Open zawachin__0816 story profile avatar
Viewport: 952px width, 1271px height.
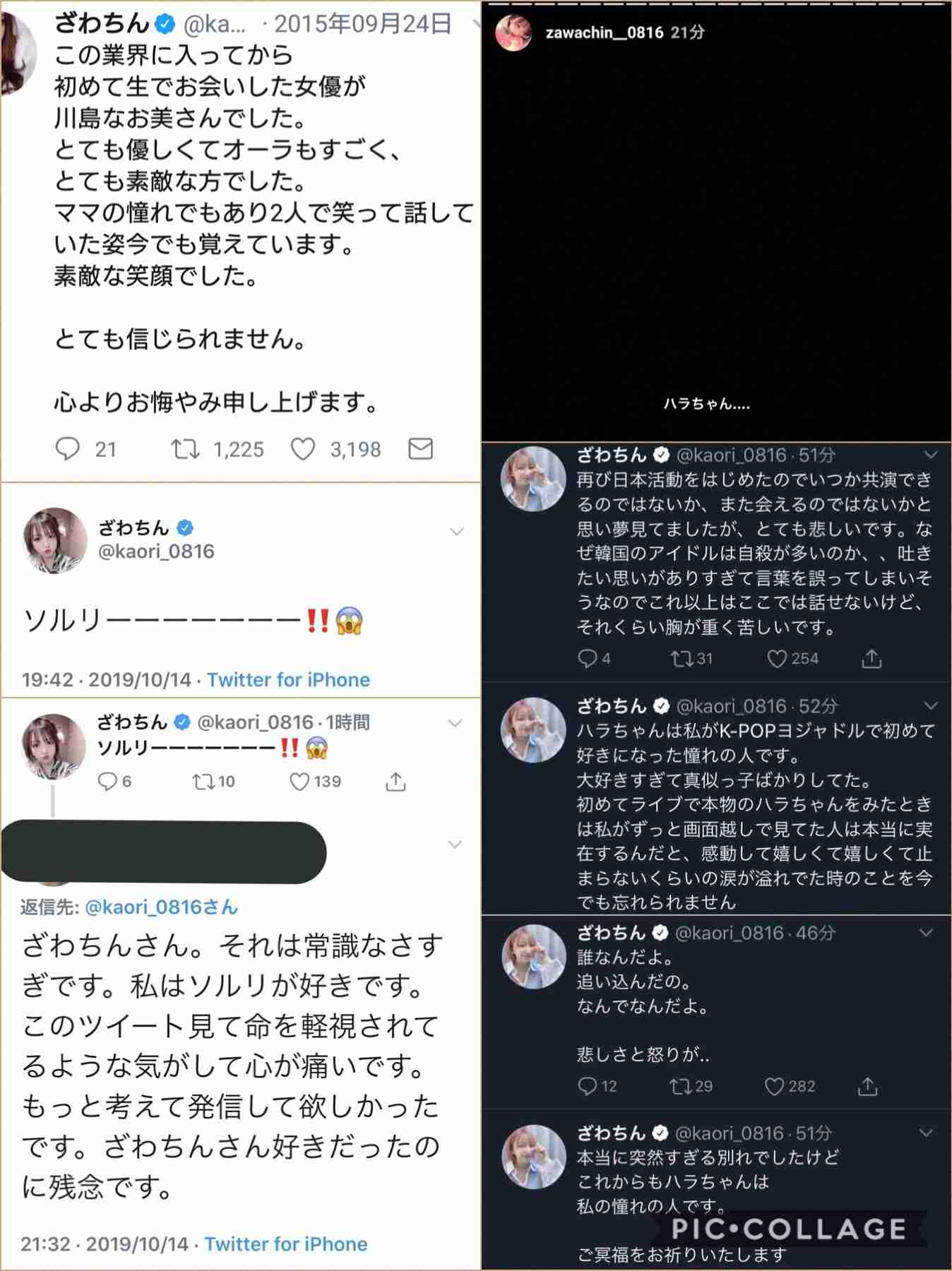(513, 32)
